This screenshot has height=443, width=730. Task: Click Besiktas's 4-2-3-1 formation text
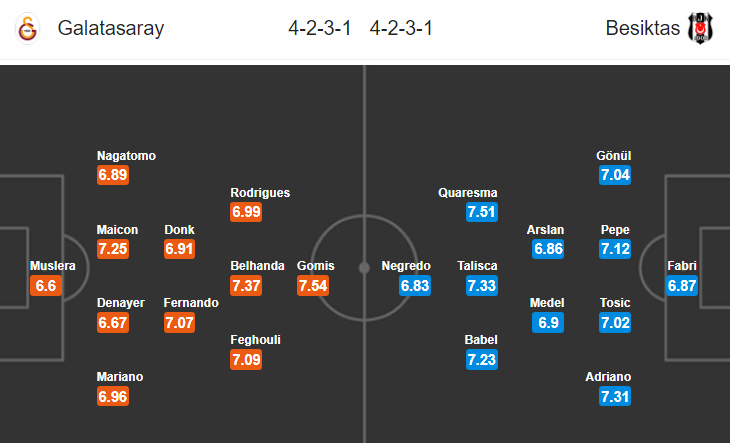[401, 28]
